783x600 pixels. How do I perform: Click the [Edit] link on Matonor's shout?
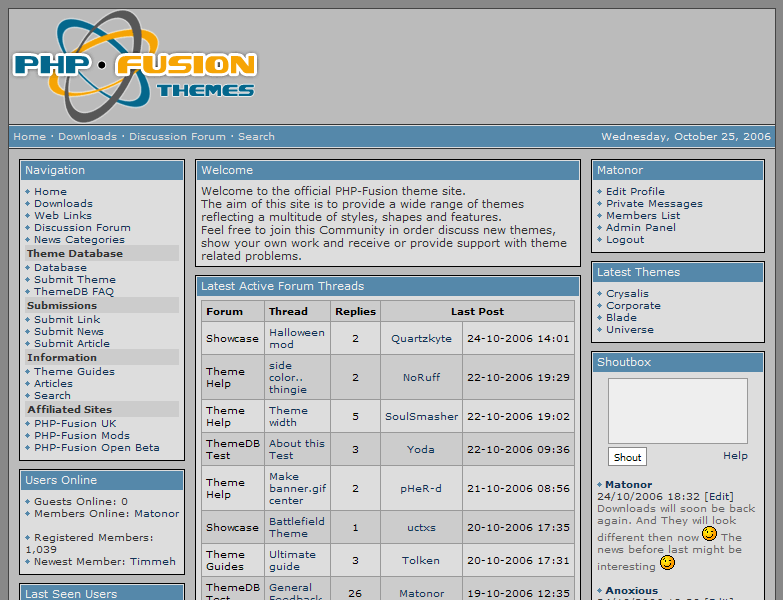point(719,497)
